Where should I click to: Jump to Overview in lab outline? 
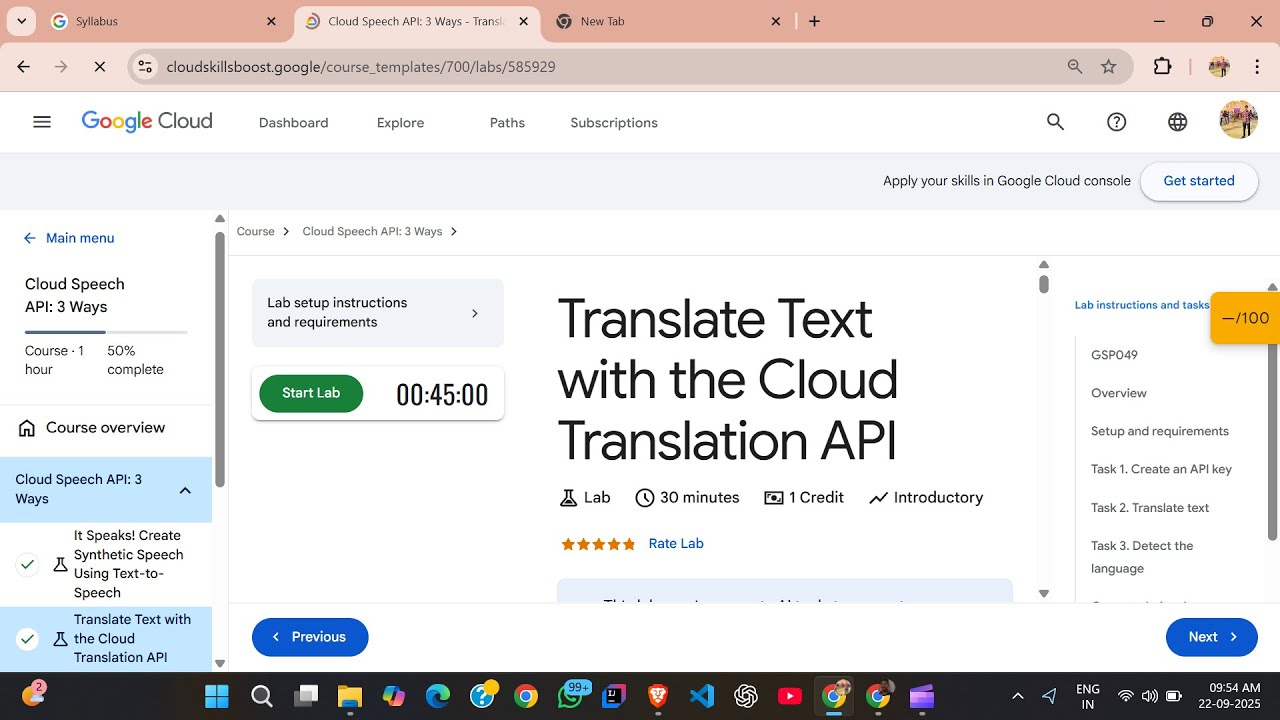point(1119,393)
